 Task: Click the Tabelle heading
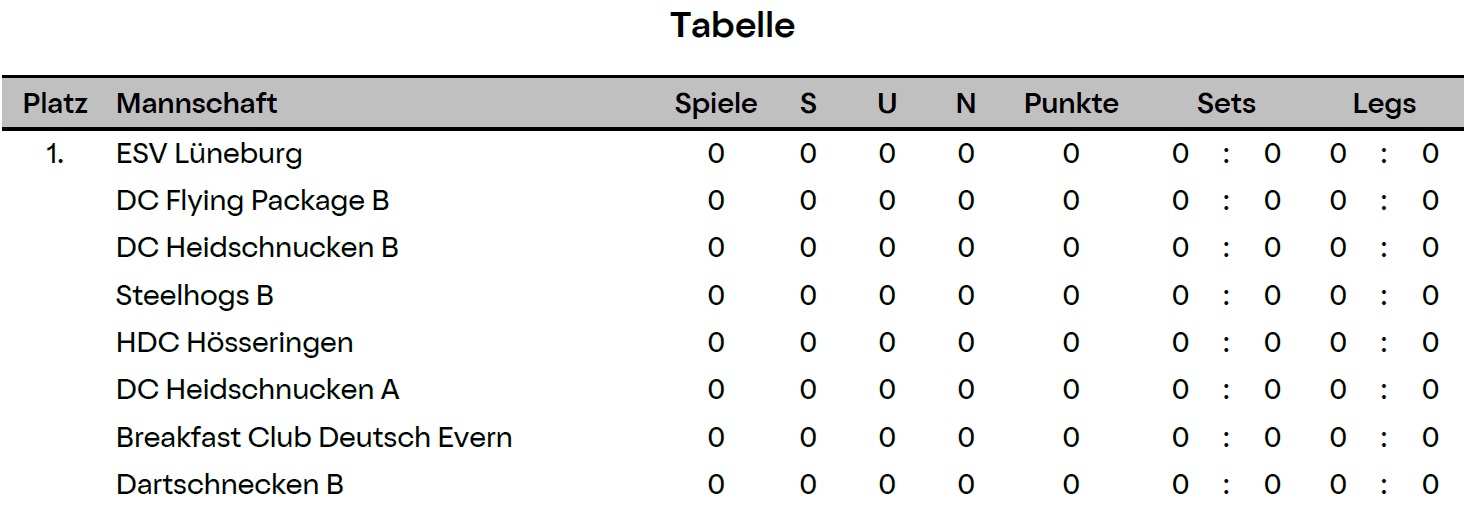tap(733, 25)
